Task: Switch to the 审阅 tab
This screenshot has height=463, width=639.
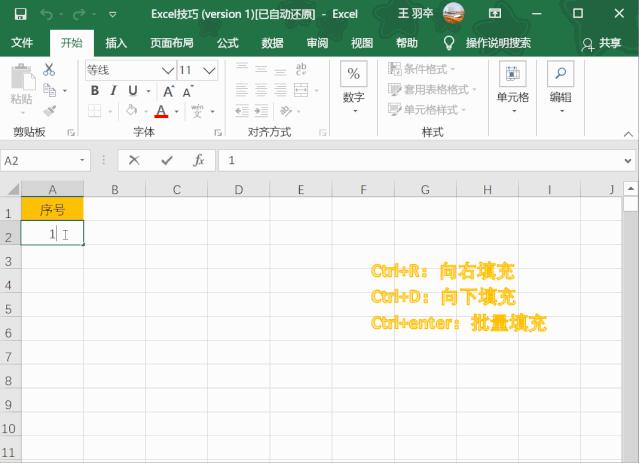Action: click(x=317, y=43)
